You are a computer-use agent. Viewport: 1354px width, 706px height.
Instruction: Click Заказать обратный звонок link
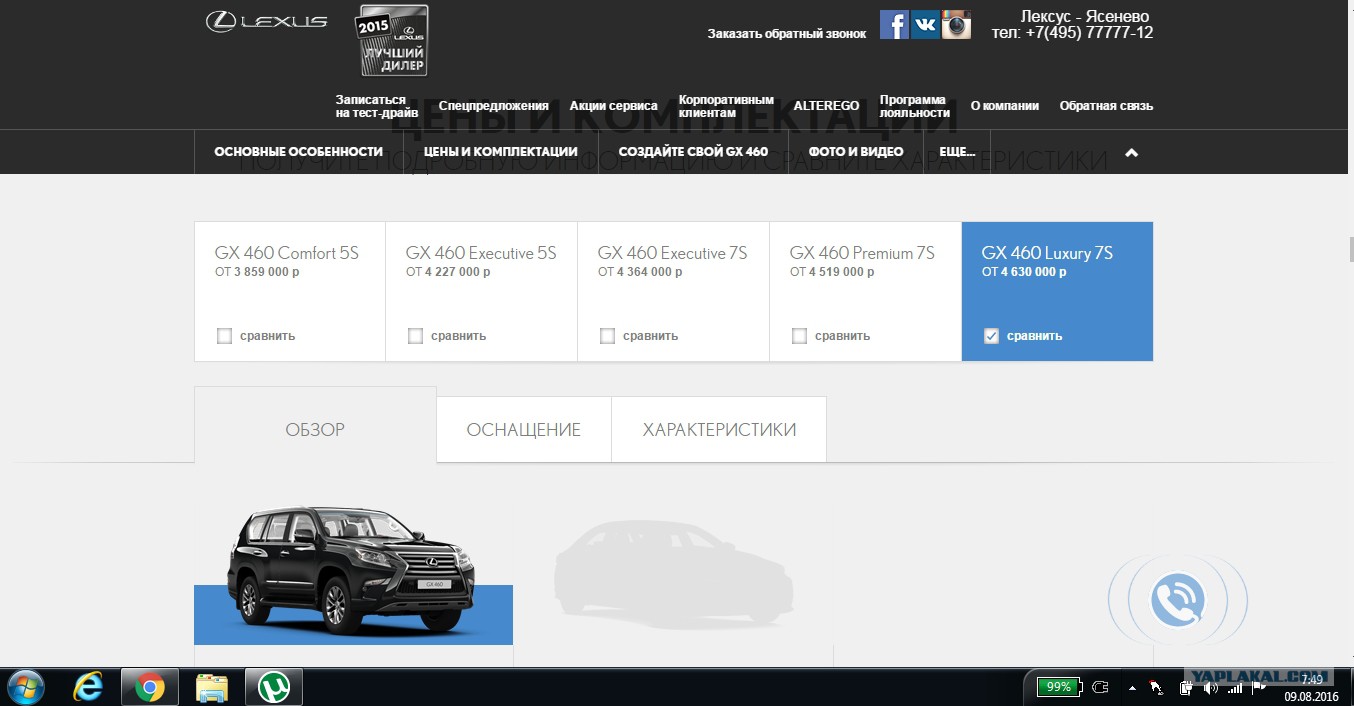coord(787,34)
